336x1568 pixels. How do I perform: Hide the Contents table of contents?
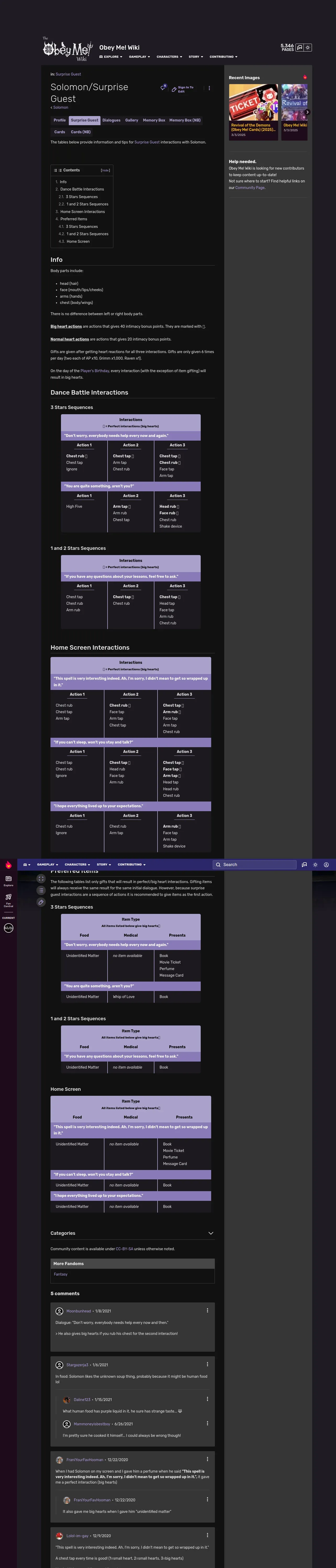tap(105, 170)
